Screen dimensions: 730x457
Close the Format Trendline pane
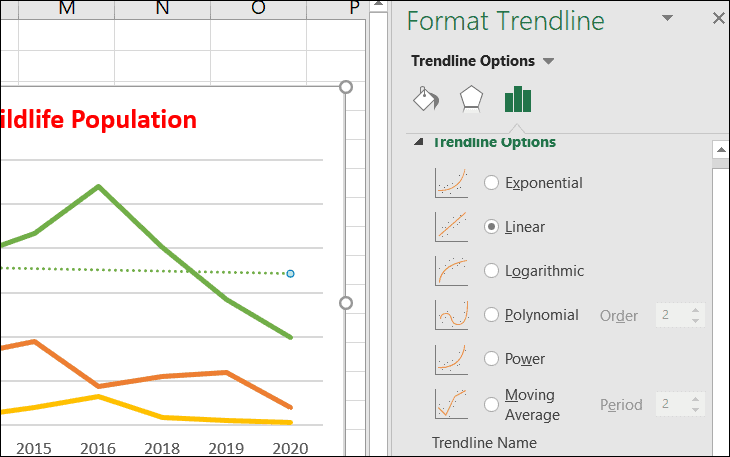click(718, 18)
